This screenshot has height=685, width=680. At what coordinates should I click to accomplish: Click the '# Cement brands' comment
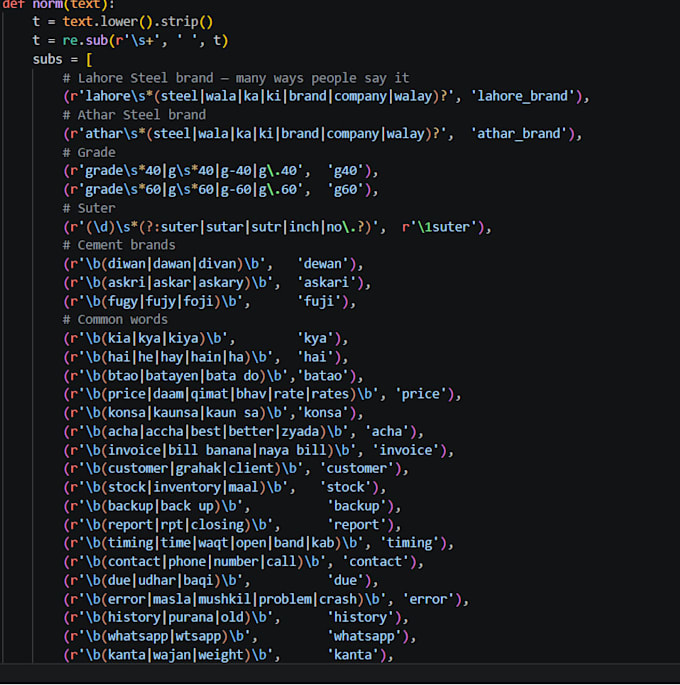119,245
